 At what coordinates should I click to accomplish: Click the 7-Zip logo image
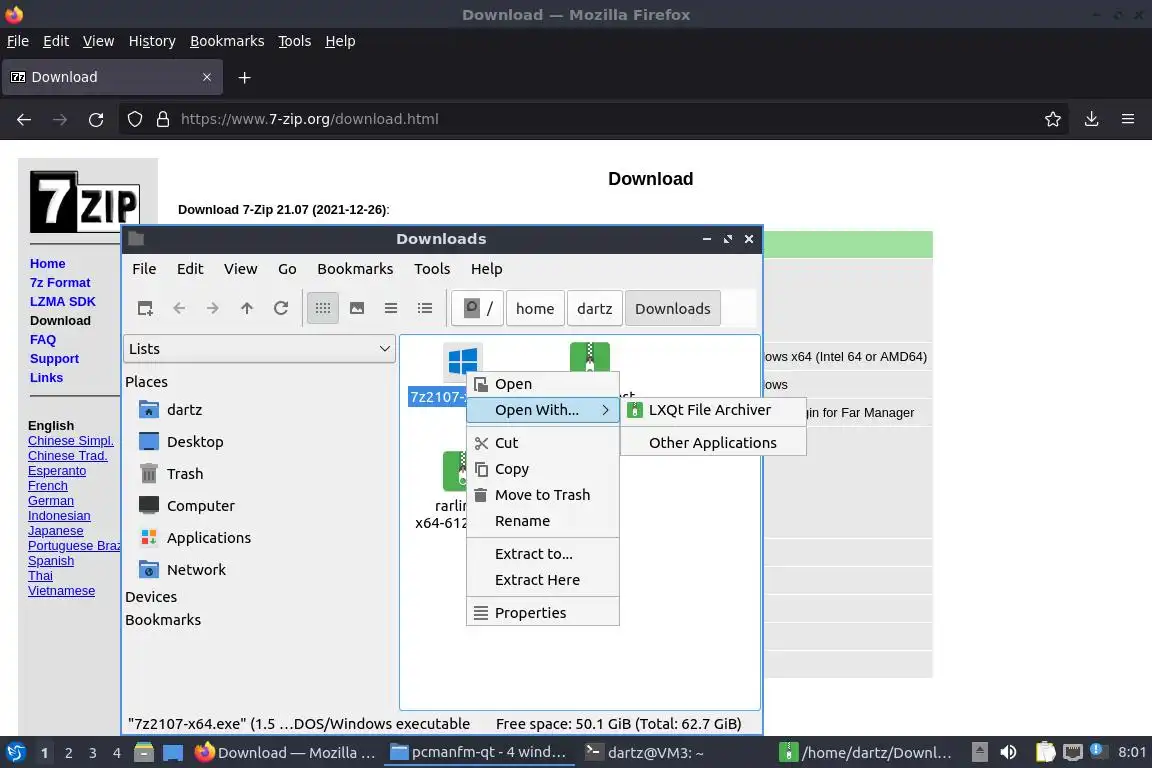click(84, 201)
